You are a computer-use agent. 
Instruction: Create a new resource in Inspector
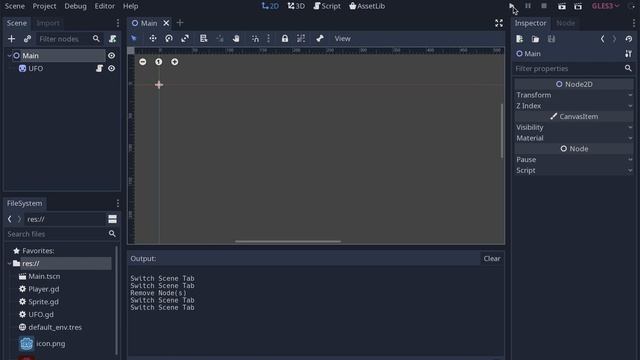pos(519,39)
